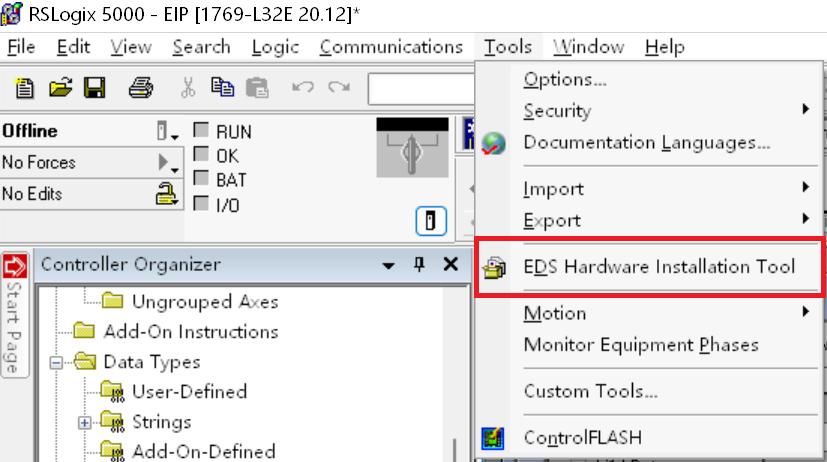
Task: Open the Start Page side tab
Action: pos(14,314)
